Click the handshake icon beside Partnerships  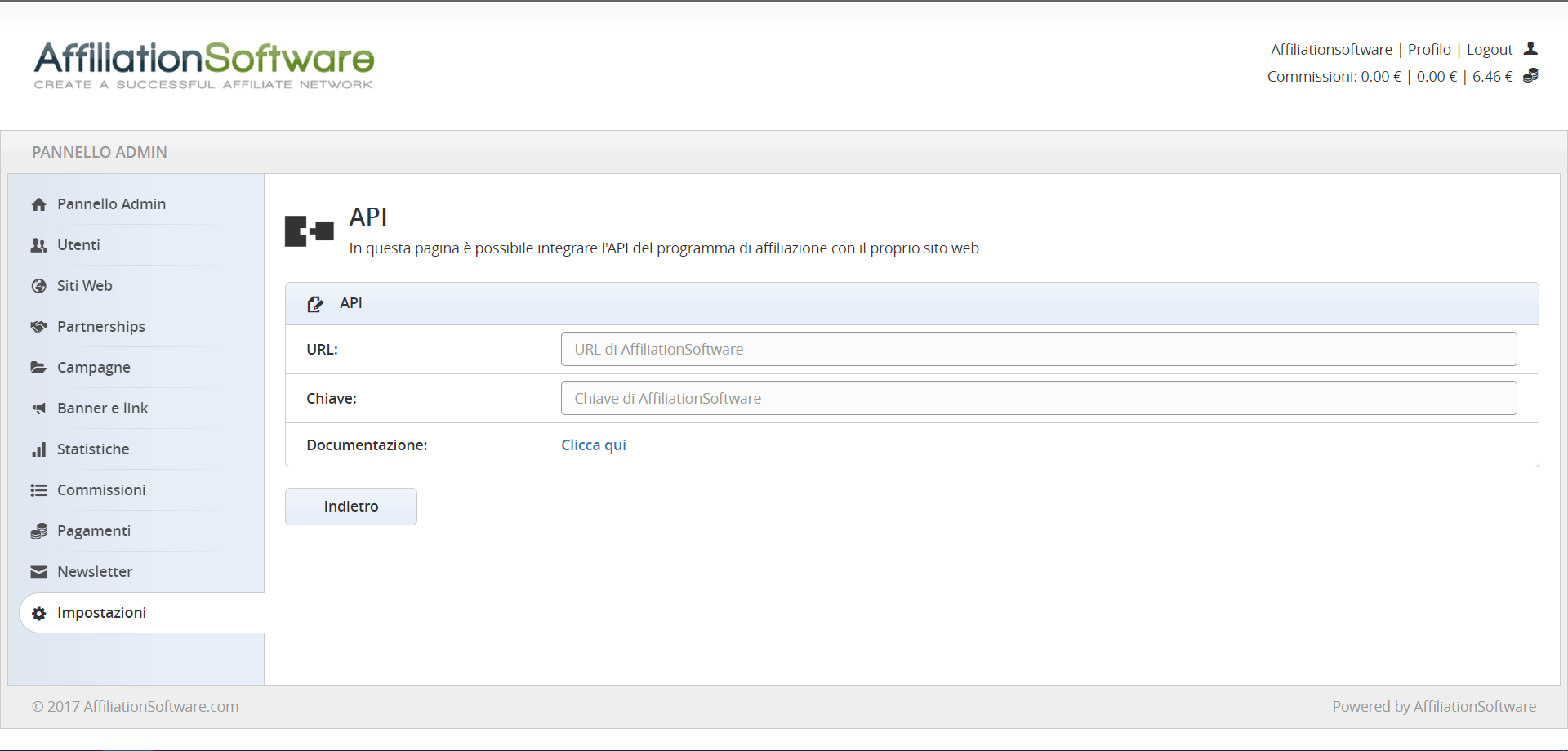coord(38,327)
